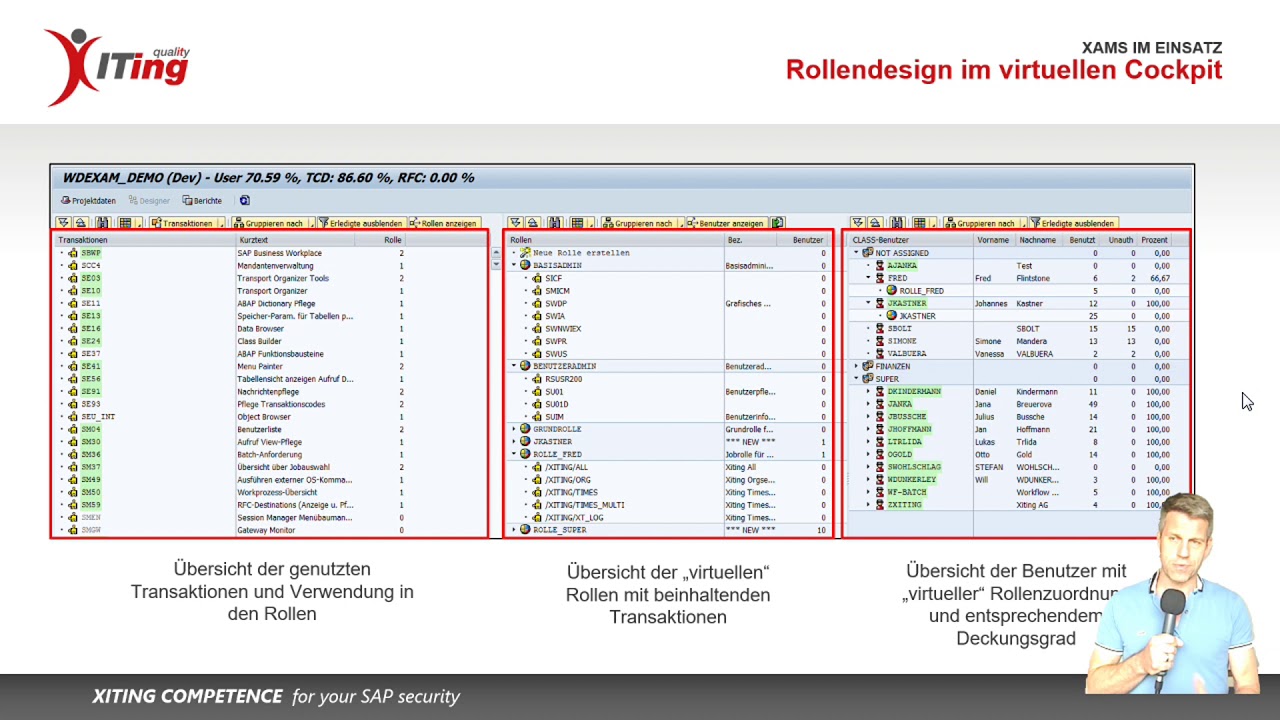Select user JHOFFMANN in the list
Viewport: 1280px width, 720px height.
(x=909, y=429)
